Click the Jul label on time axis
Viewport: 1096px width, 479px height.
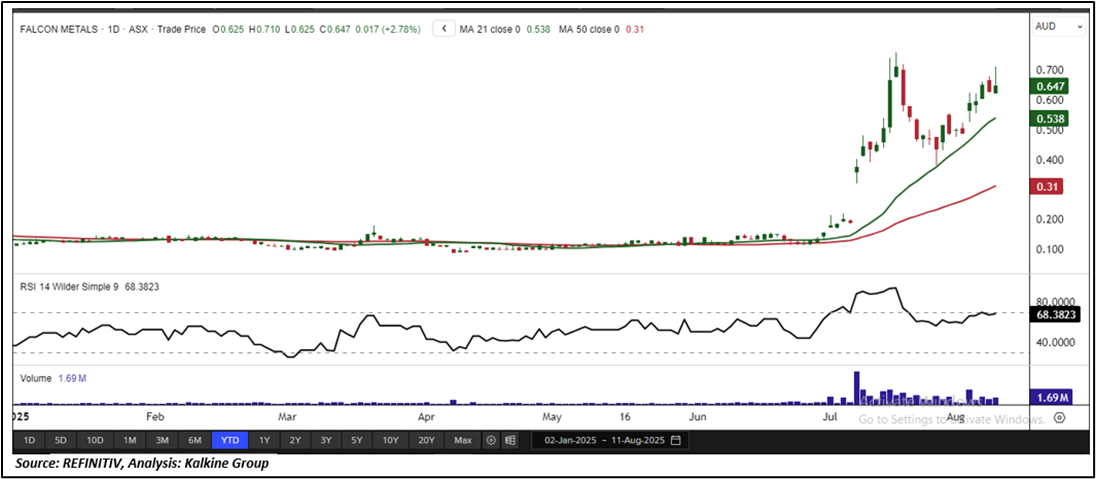830,417
